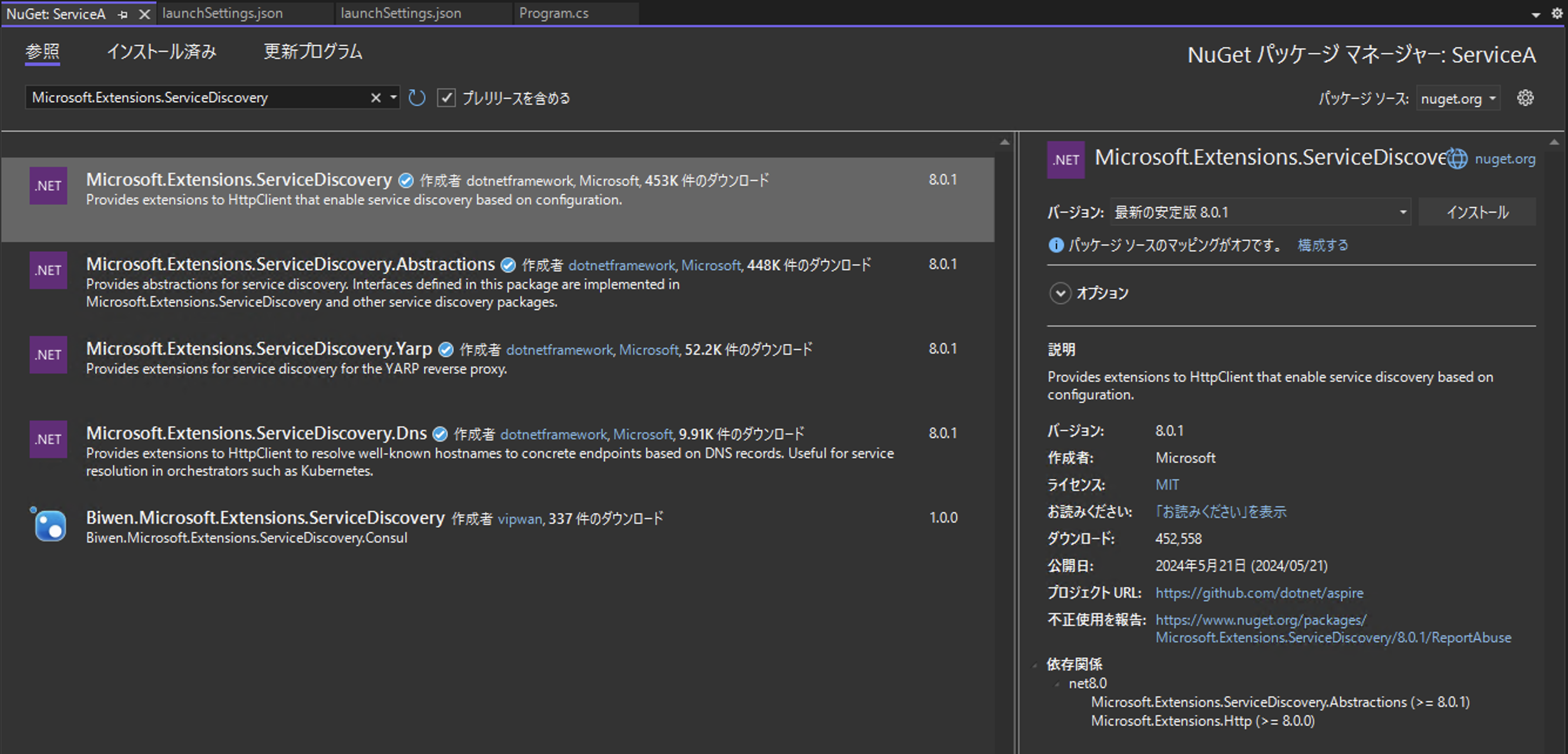Screen dimensions: 1568x754
Task: Click the インストール button
Action: coord(1477,213)
